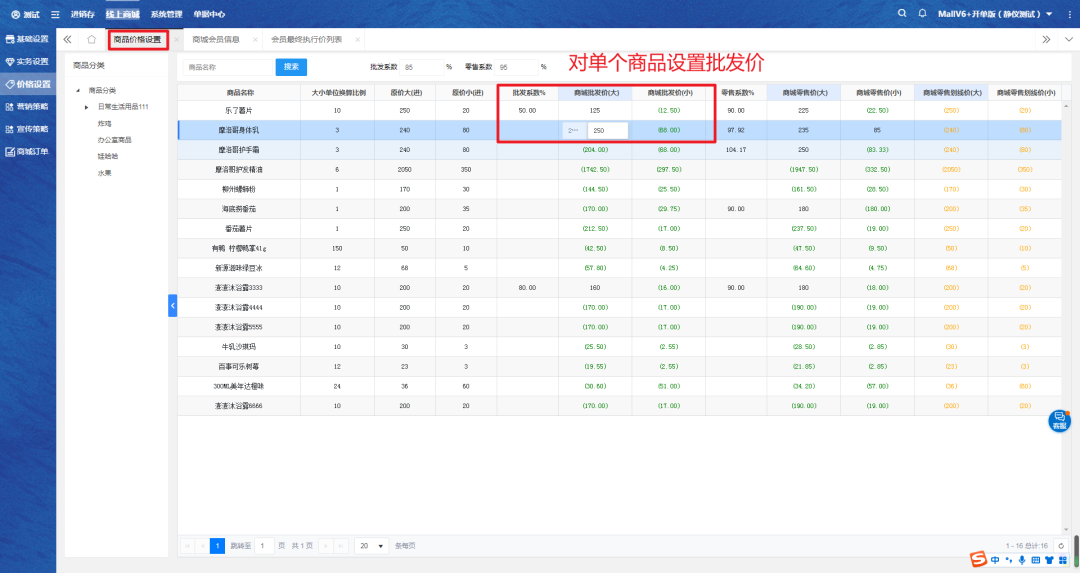Click the refresh icon beside pagination total
Viewport: 1080px width, 573px height.
coord(1059,545)
